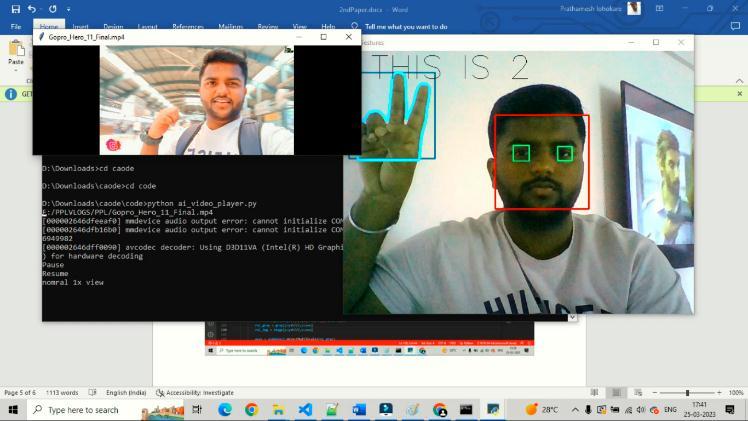Collapse the Word ribbon with the chevron
Image resolution: width=748 pixels, height=421 pixels.
tap(739, 81)
